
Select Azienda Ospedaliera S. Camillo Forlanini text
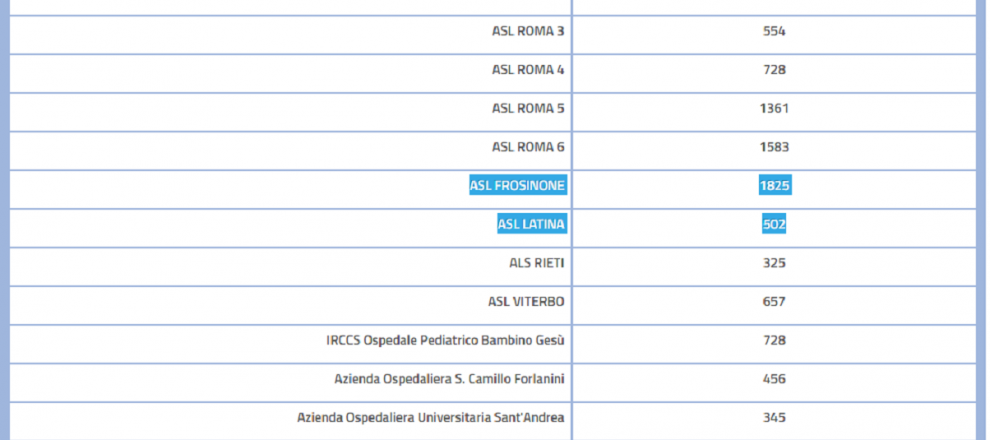(449, 379)
